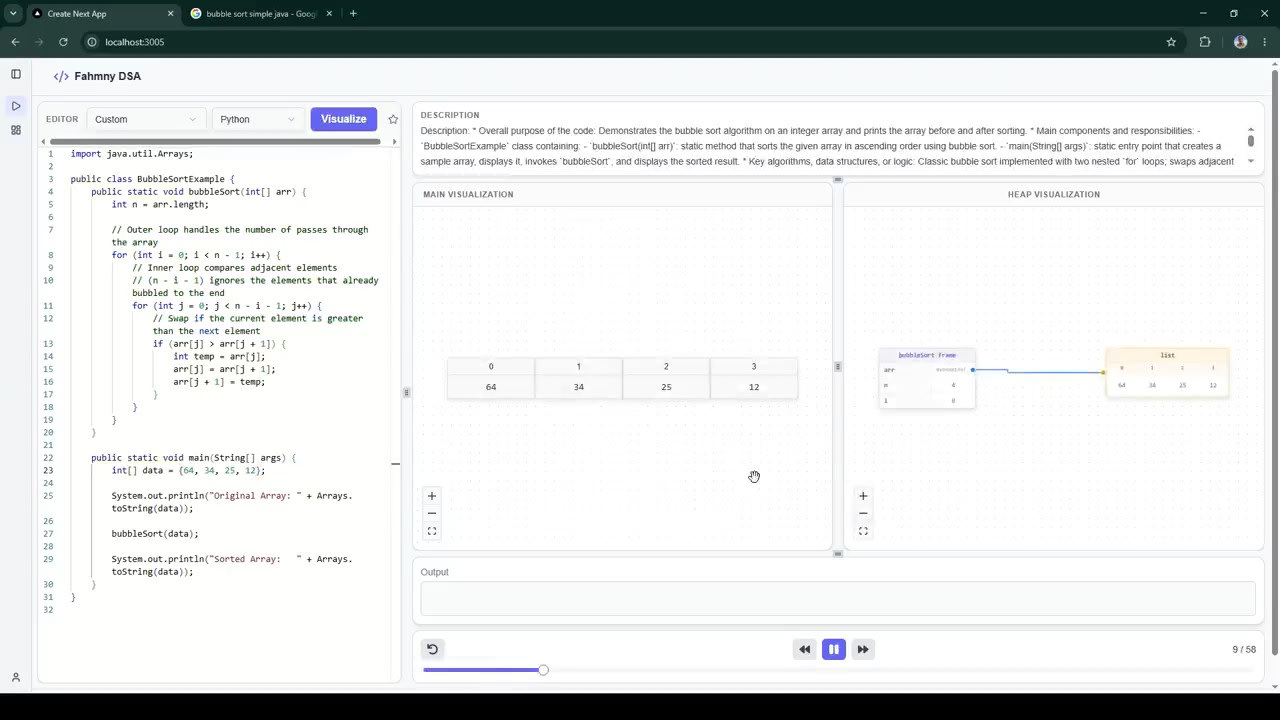
Task: Zoom out on the Heap Visualization canvas
Action: (x=863, y=513)
